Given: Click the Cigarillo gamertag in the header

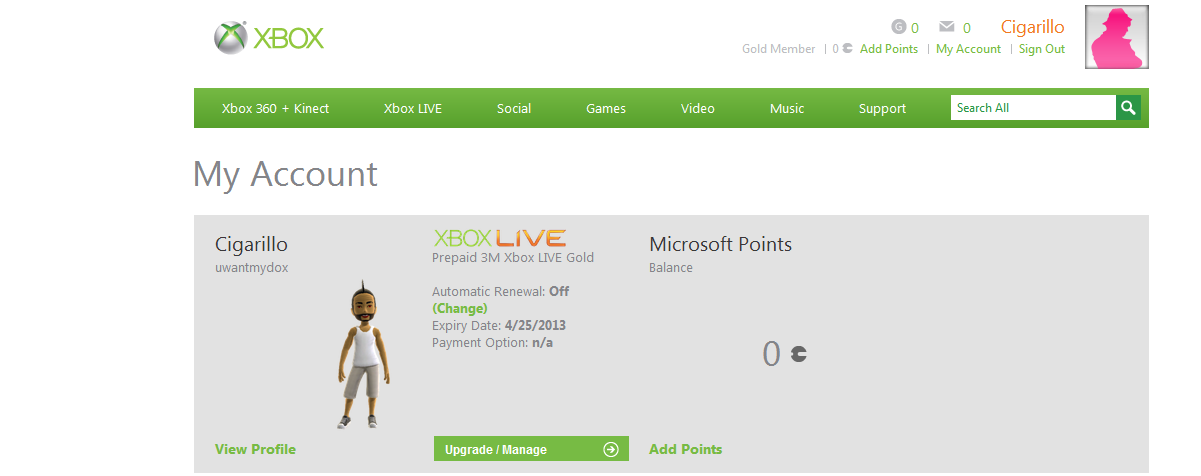Looking at the screenshot, I should (1033, 27).
